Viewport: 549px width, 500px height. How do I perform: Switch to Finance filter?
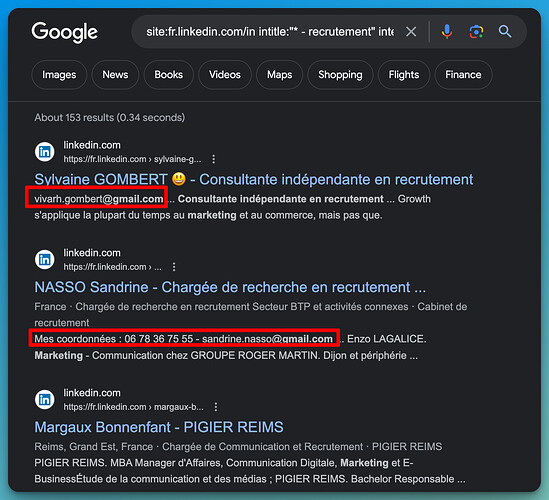[x=463, y=75]
